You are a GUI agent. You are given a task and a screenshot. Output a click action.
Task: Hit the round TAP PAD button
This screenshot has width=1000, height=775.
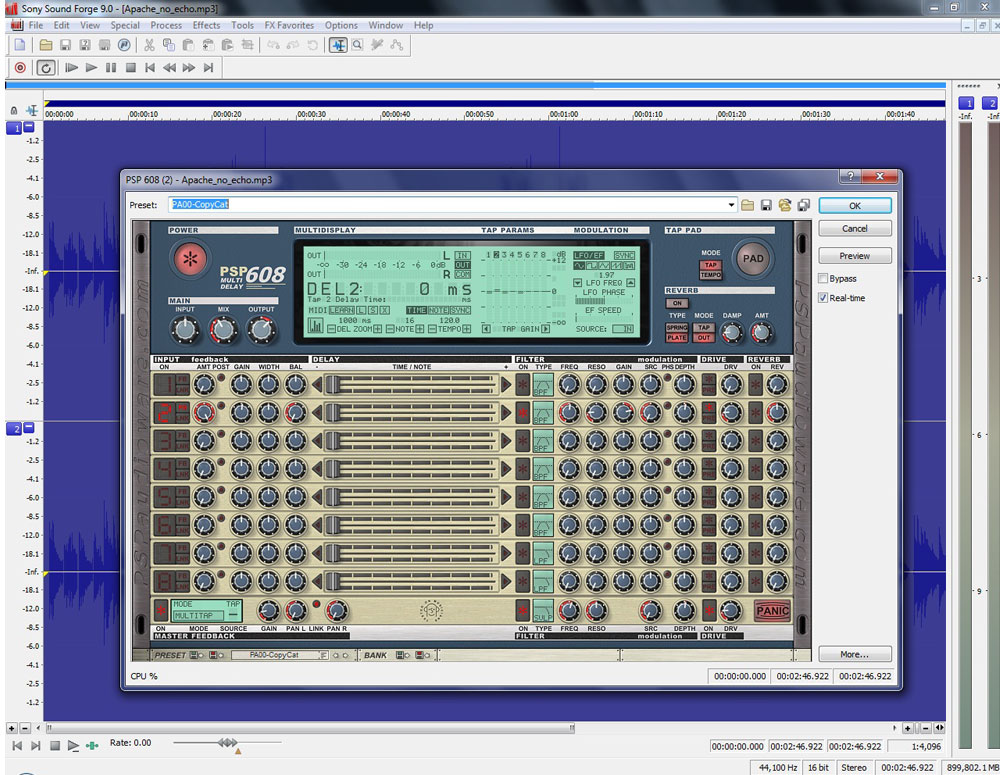click(751, 258)
